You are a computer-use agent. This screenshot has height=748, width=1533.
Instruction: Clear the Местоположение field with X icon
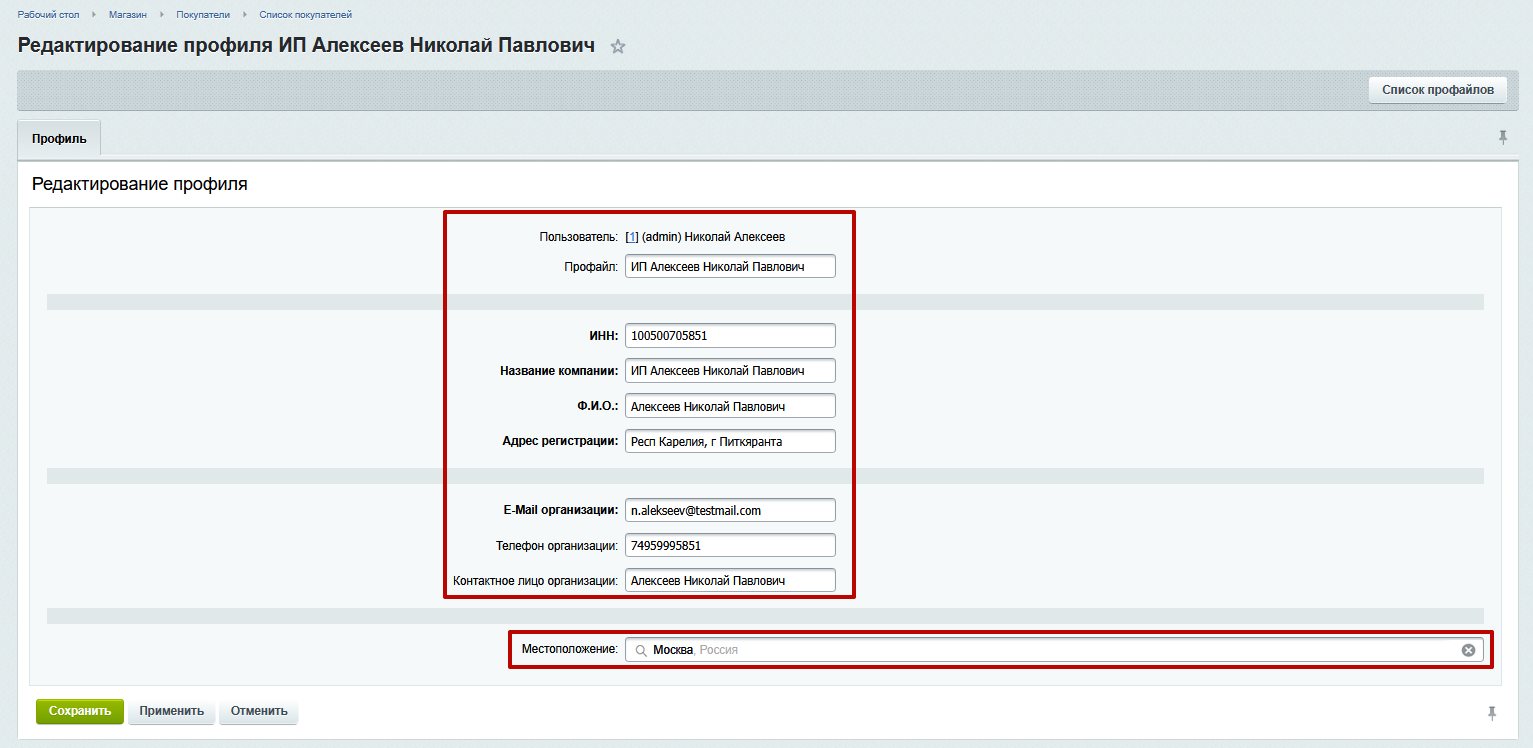point(1468,650)
